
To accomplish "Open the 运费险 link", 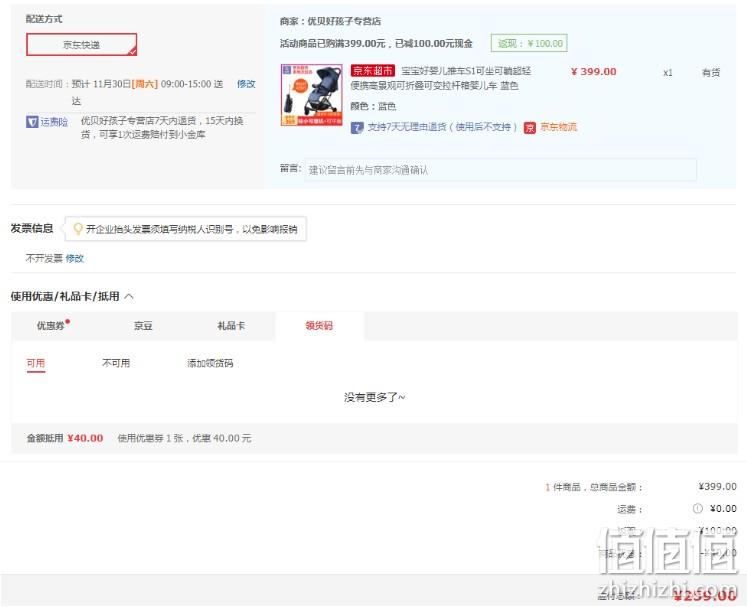I will pos(54,122).
